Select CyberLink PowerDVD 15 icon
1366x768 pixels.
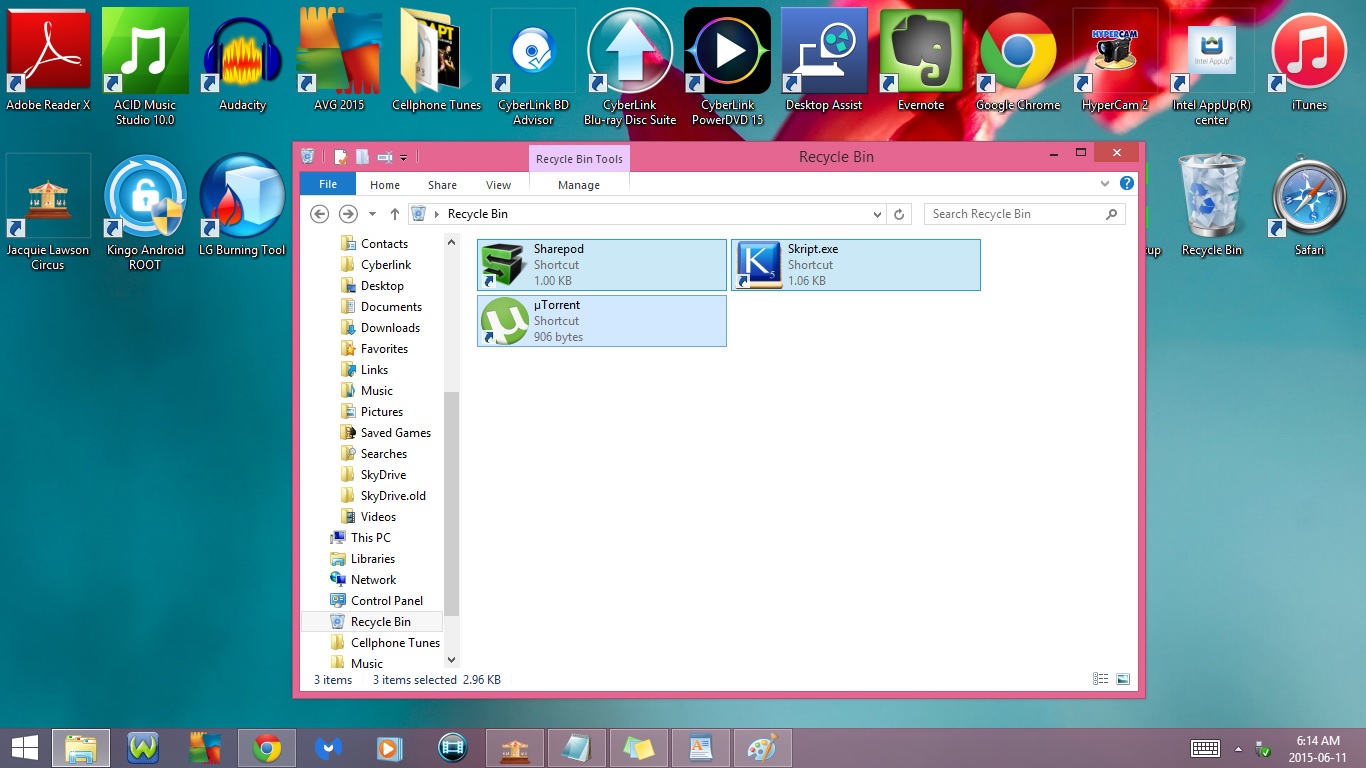click(x=727, y=68)
